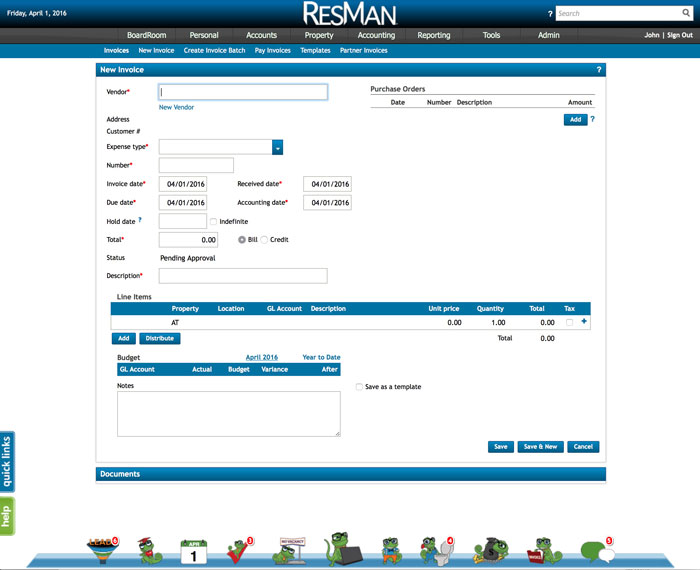The height and width of the screenshot is (570, 700).
Task: Click the Accounting date field
Action: (x=327, y=203)
